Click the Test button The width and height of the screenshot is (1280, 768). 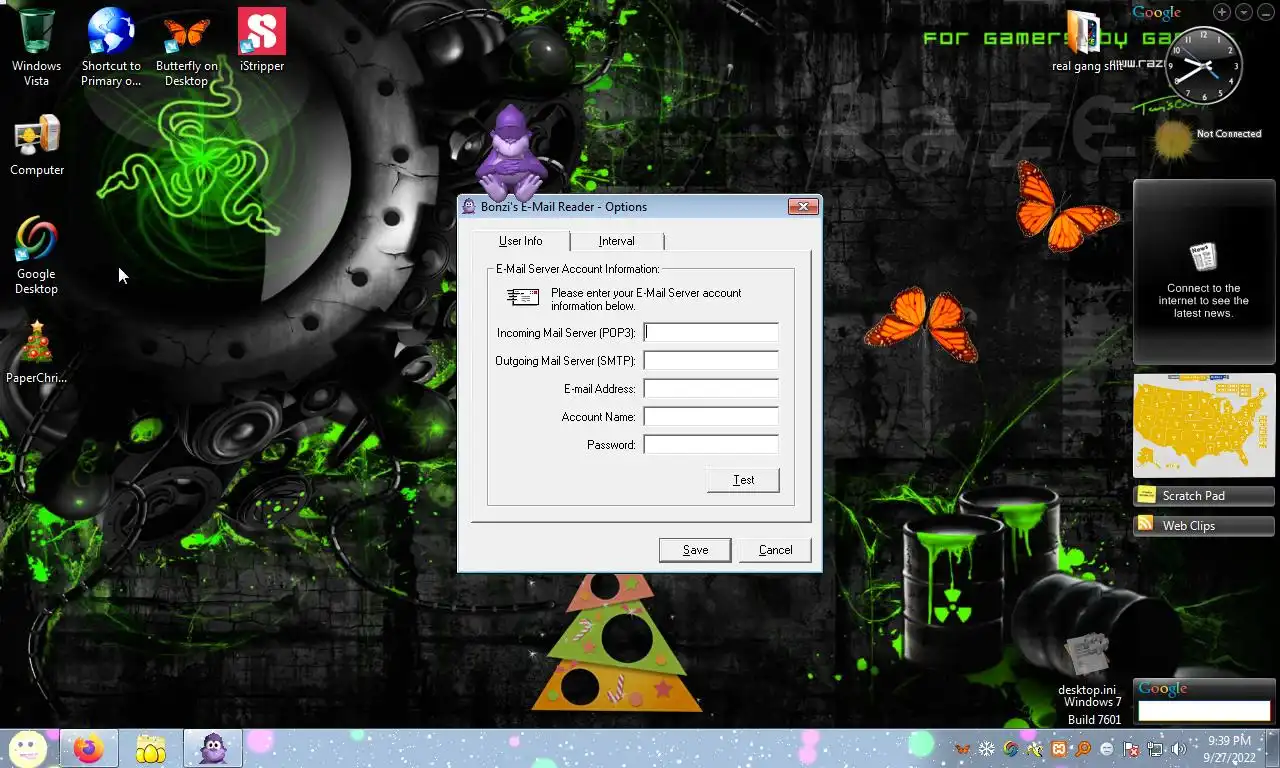point(743,480)
